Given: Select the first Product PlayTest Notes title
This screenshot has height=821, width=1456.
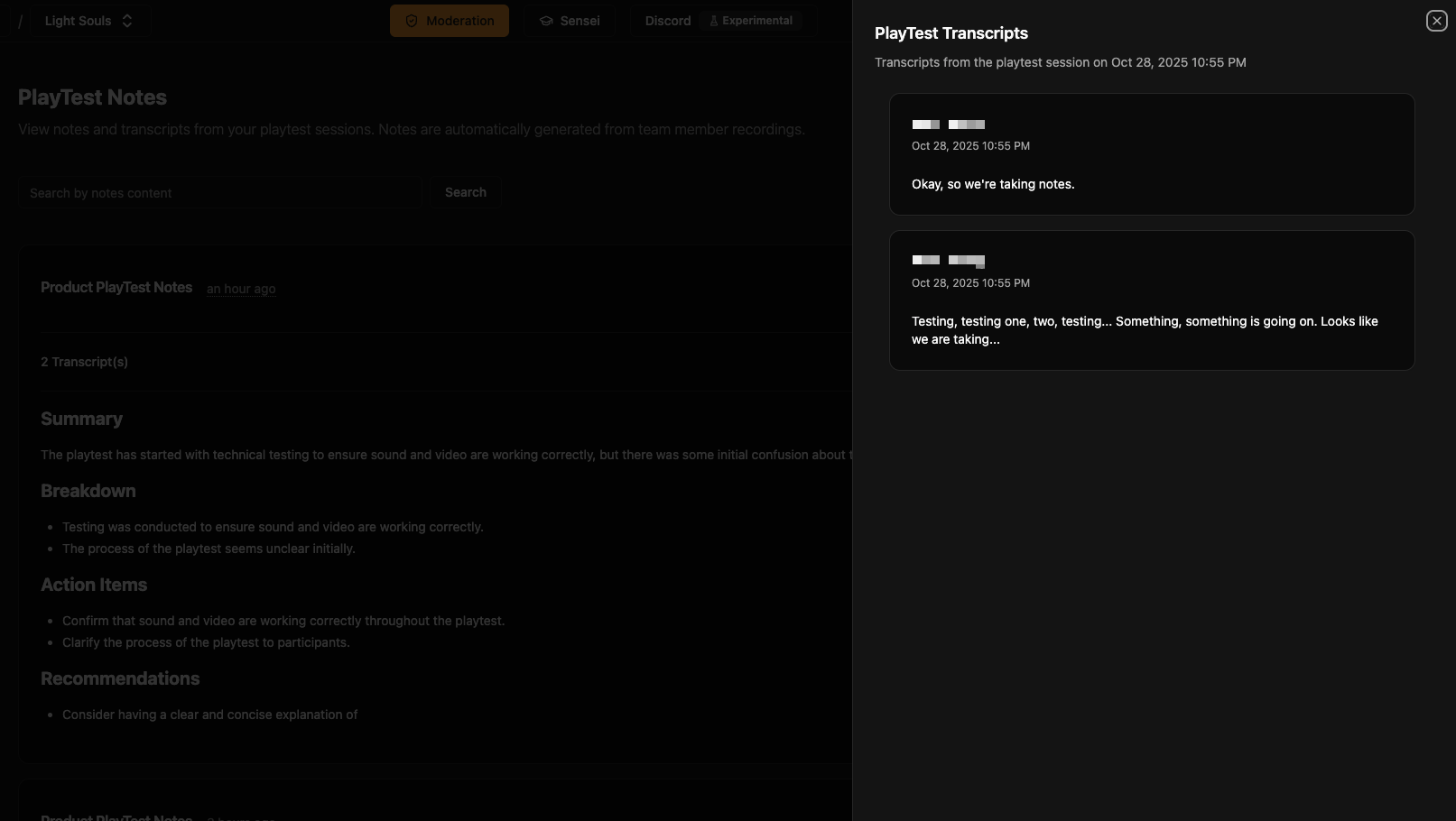Looking at the screenshot, I should [x=116, y=287].
